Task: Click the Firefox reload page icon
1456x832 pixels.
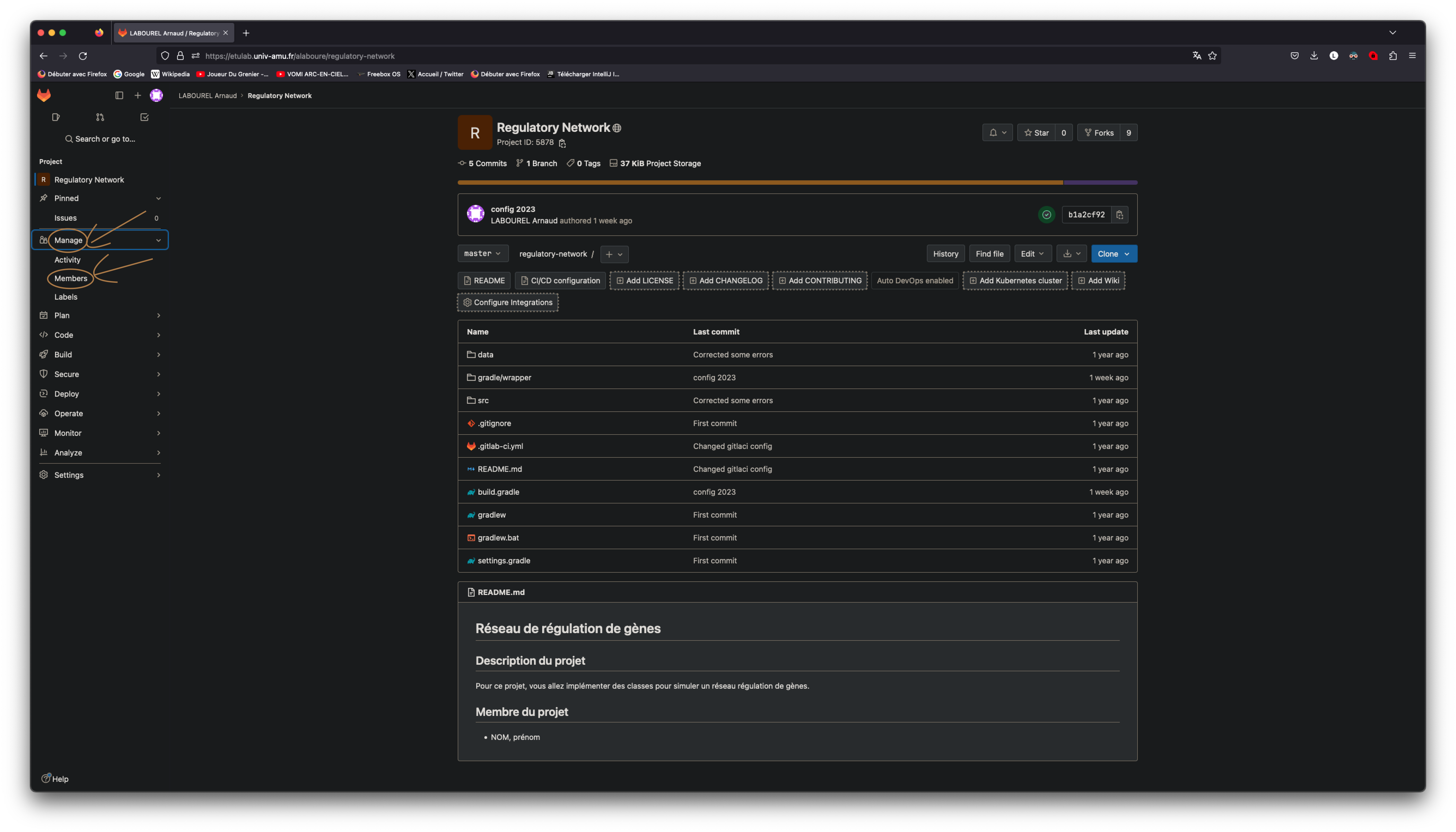Action: (83, 56)
